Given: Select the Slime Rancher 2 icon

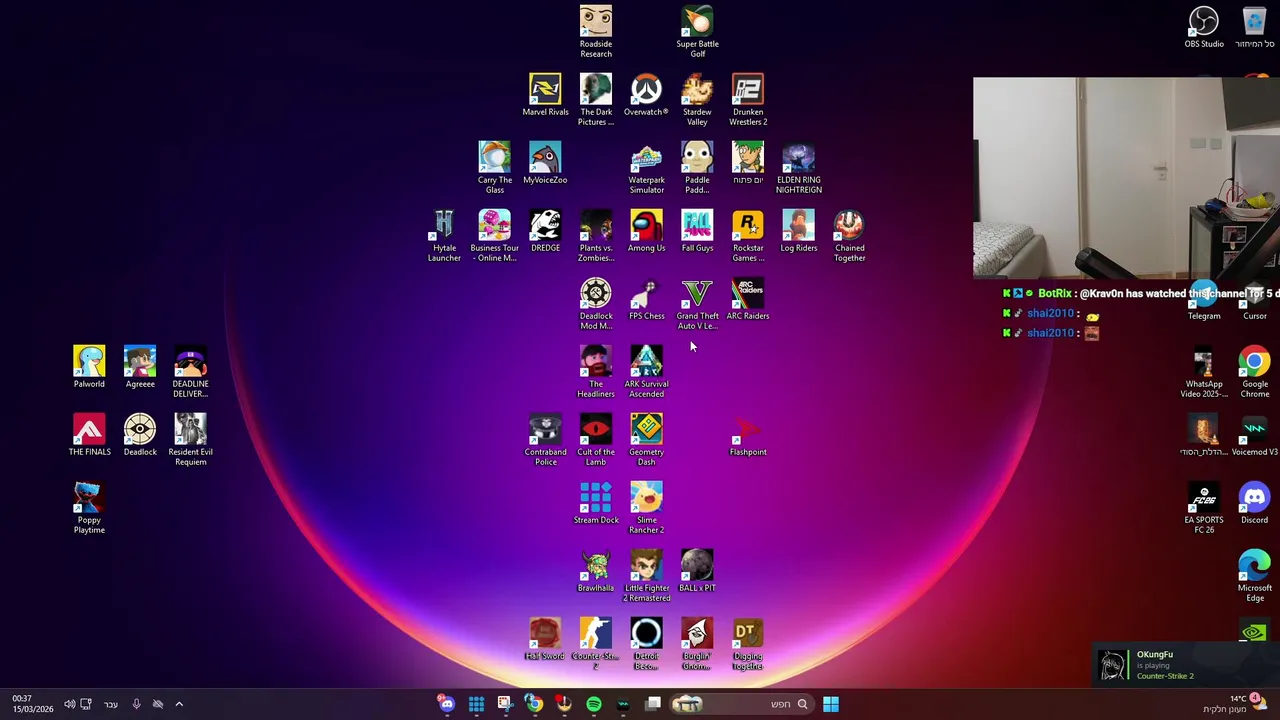Looking at the screenshot, I should click(646, 508).
